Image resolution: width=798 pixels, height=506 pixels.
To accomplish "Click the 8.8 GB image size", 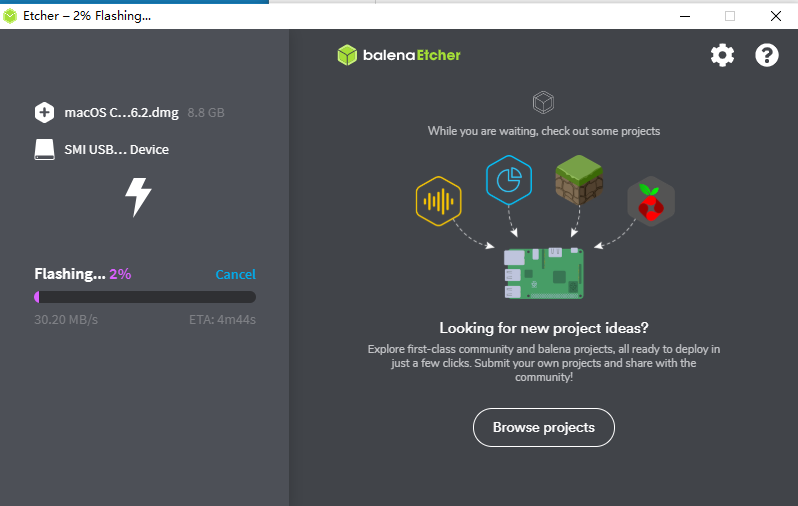I will click(x=206, y=113).
